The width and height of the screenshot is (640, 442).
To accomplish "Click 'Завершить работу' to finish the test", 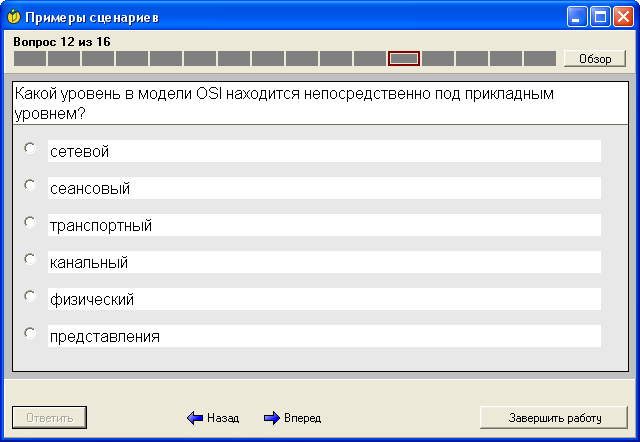I will tap(554, 417).
